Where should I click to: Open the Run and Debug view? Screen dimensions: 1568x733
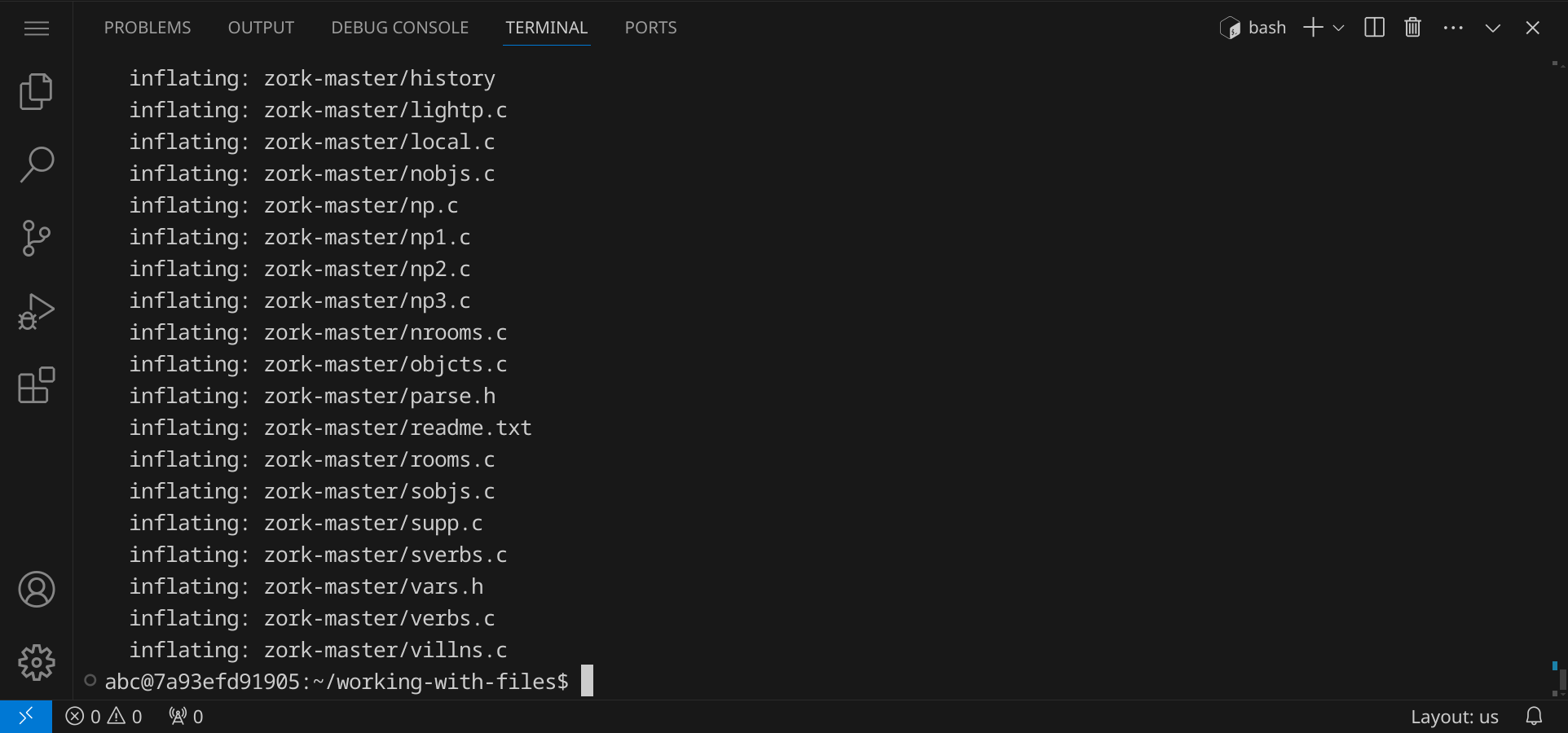pos(36,311)
